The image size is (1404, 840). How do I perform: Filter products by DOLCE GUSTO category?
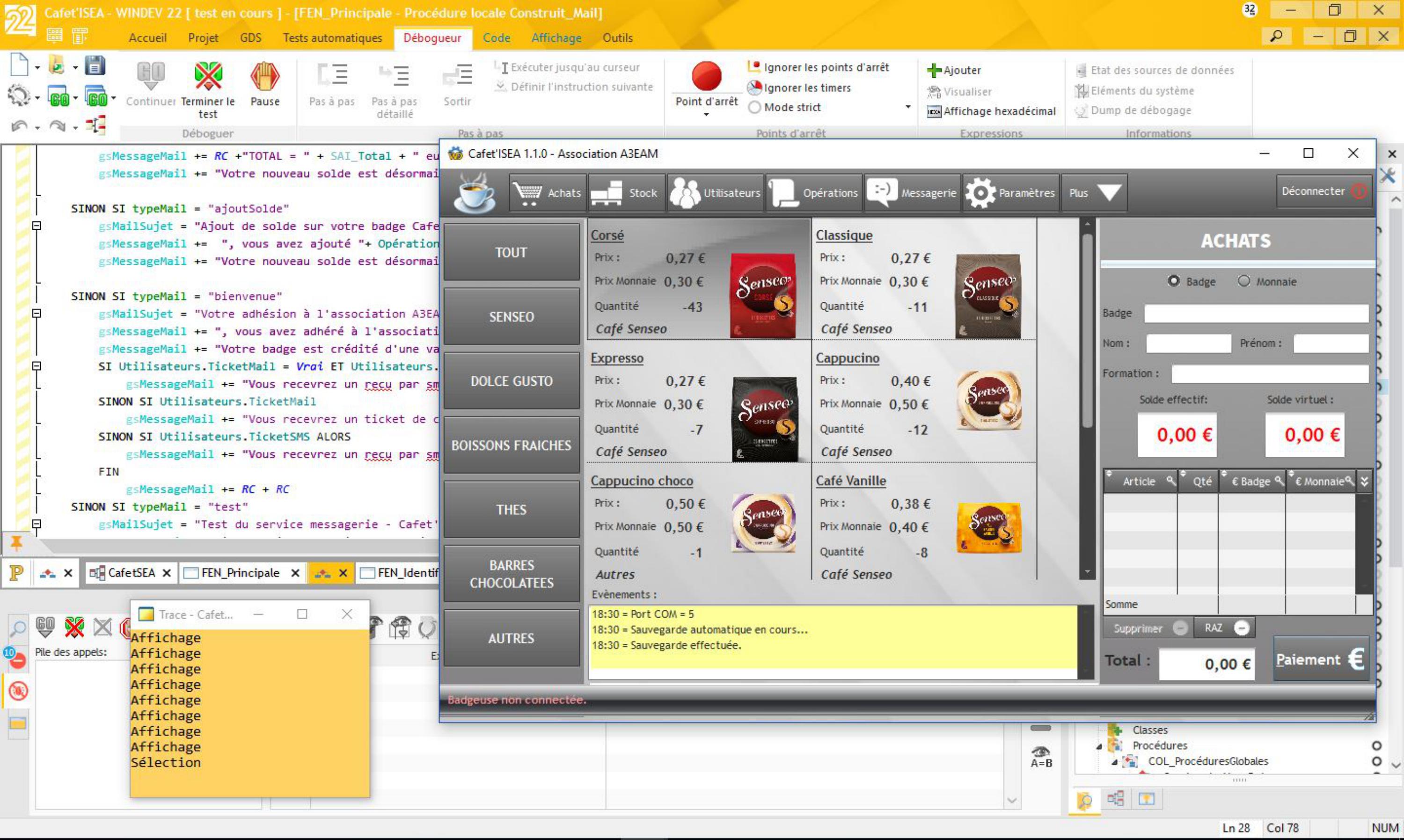click(511, 381)
